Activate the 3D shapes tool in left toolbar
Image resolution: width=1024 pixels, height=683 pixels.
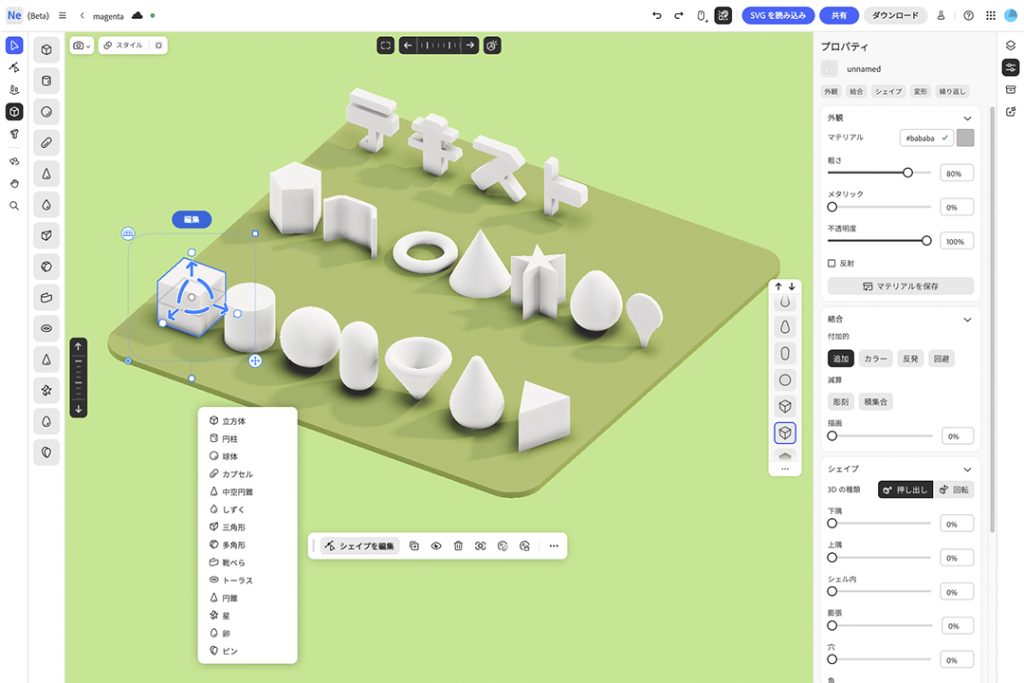click(14, 112)
